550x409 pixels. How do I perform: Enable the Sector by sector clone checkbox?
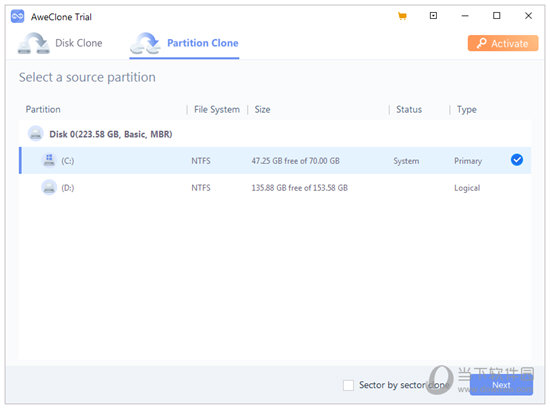(348, 385)
